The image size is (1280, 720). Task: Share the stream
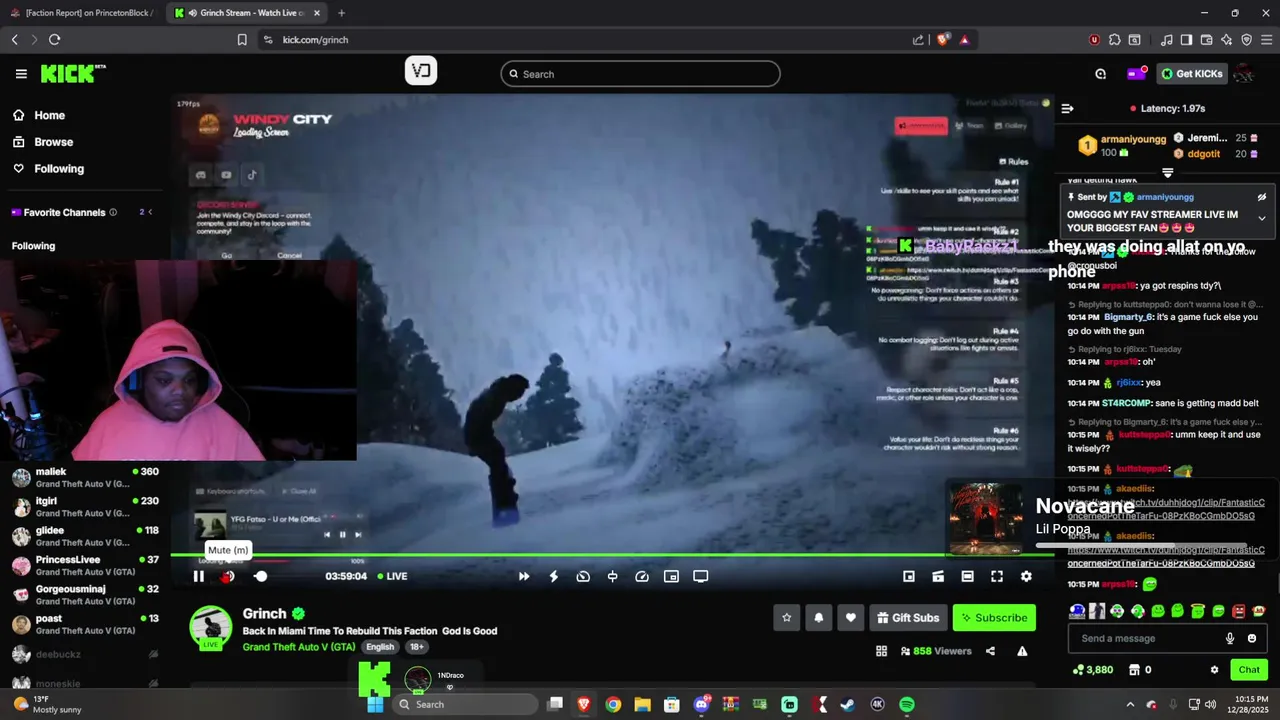pos(990,651)
